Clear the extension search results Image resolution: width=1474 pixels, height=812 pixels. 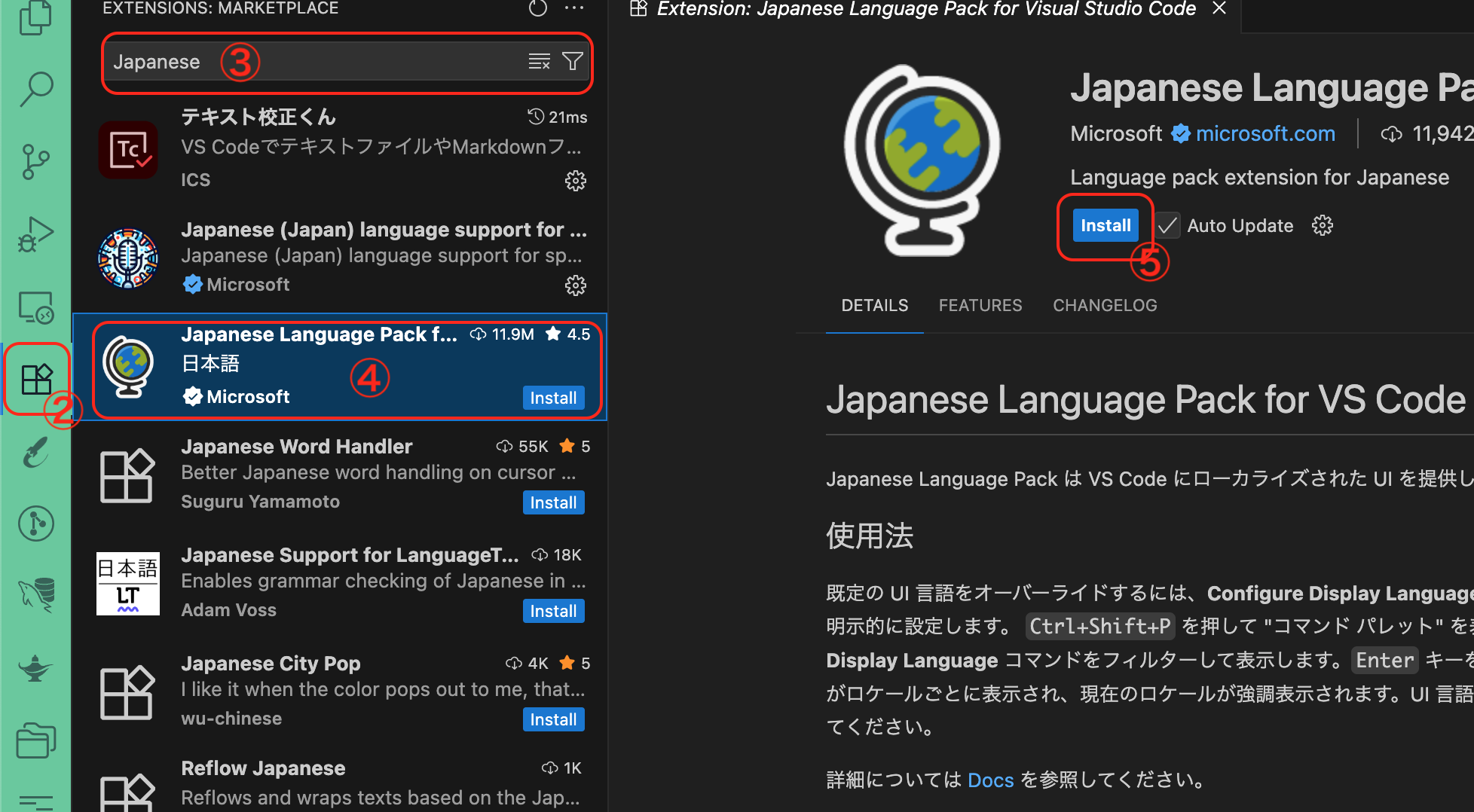(x=539, y=61)
